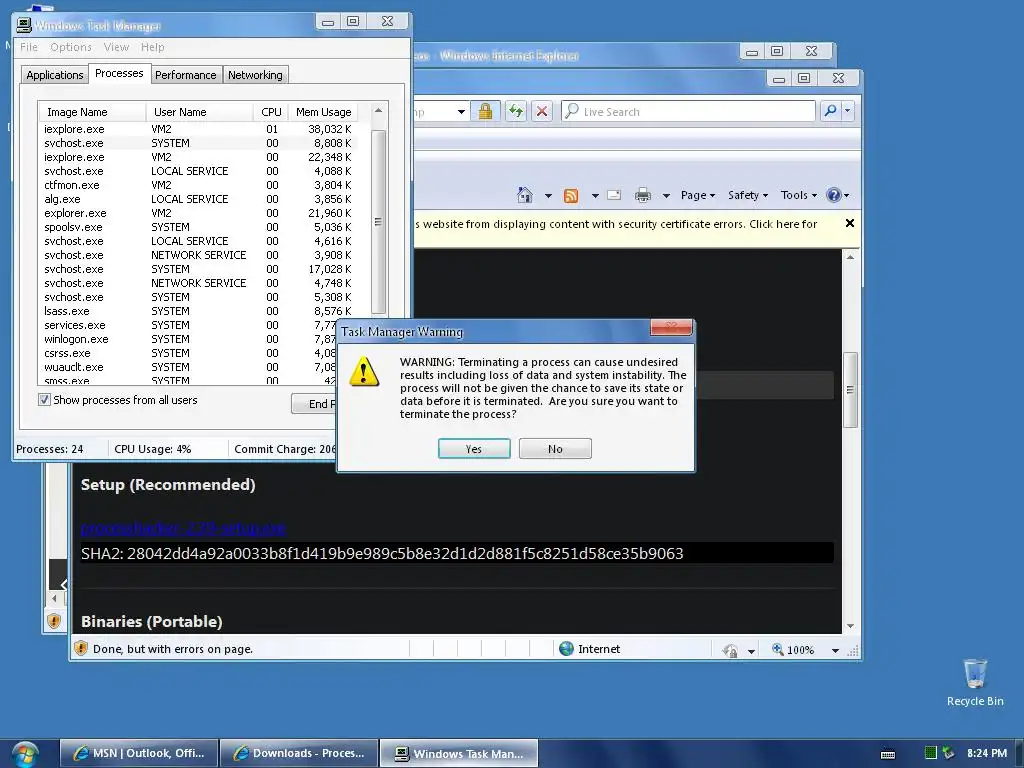Select the explorer.exe process row
This screenshot has width=1024, height=768.
[198, 213]
